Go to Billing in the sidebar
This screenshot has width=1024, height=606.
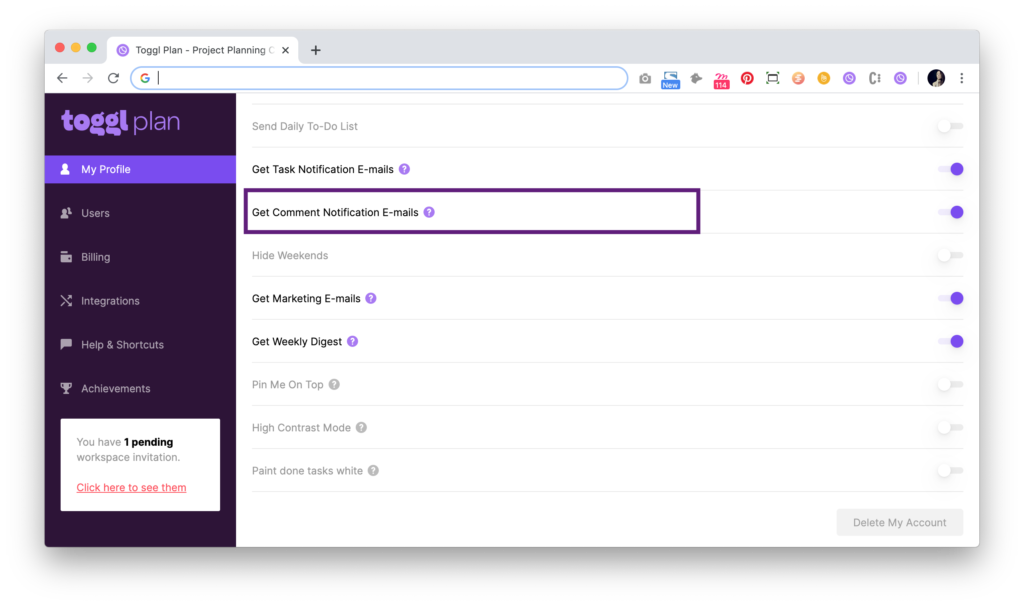tap(95, 257)
